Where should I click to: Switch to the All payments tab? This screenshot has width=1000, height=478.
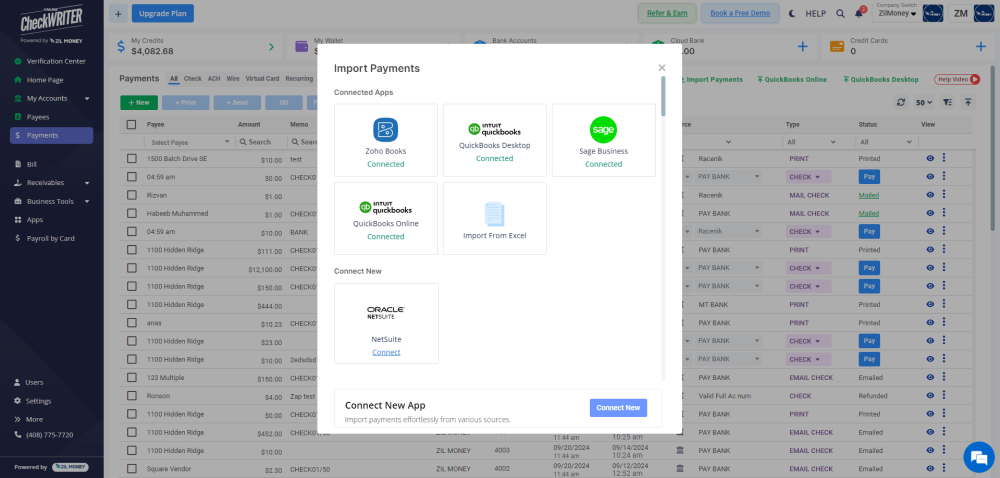point(173,79)
